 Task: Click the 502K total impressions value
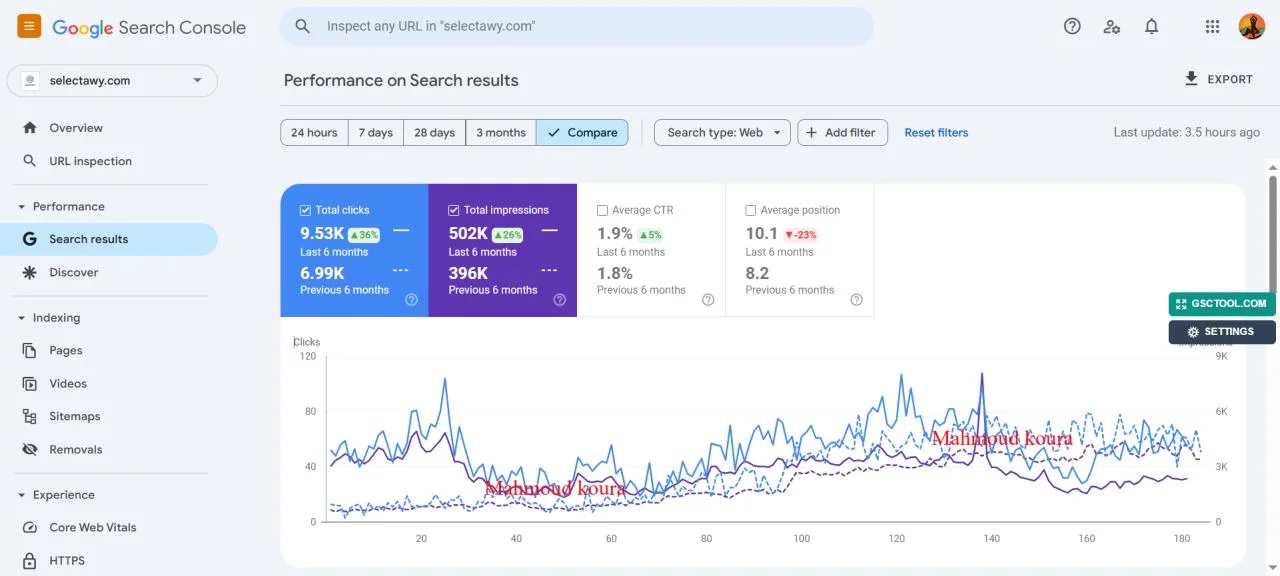468,233
